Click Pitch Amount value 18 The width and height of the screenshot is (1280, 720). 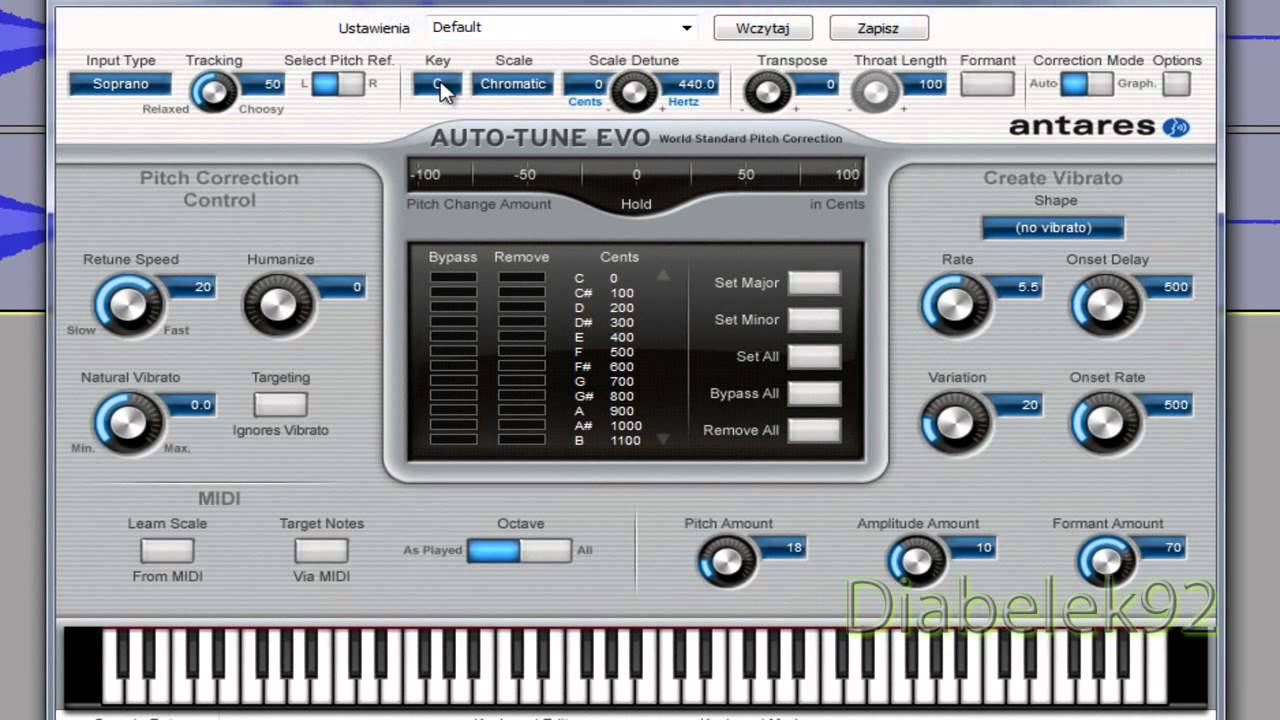click(784, 547)
